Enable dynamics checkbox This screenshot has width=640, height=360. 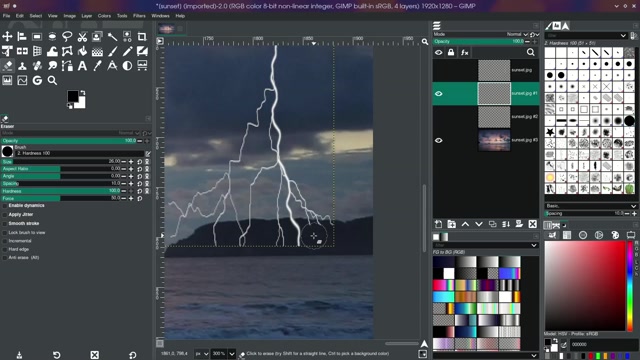5,206
